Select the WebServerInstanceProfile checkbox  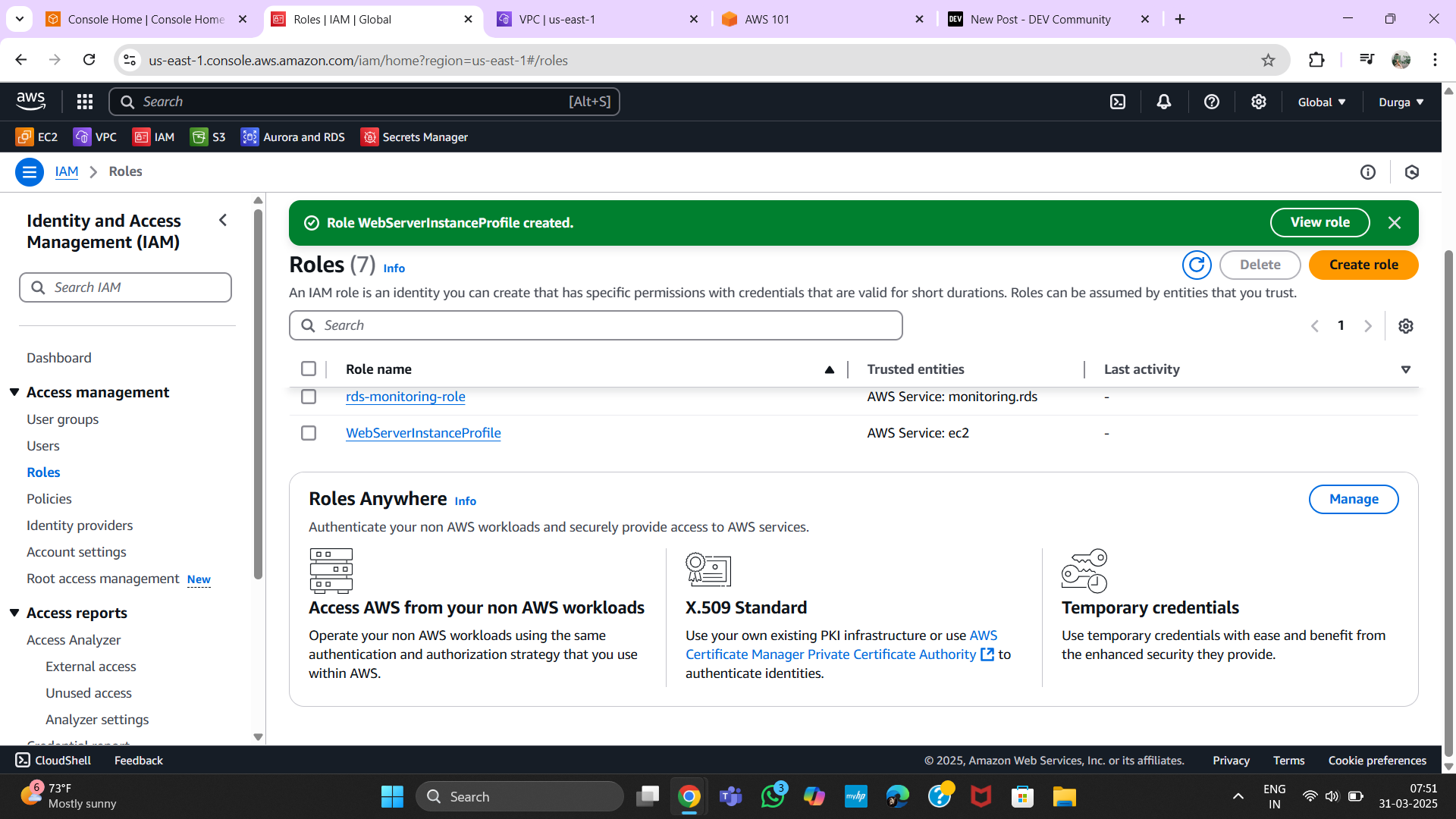click(309, 433)
